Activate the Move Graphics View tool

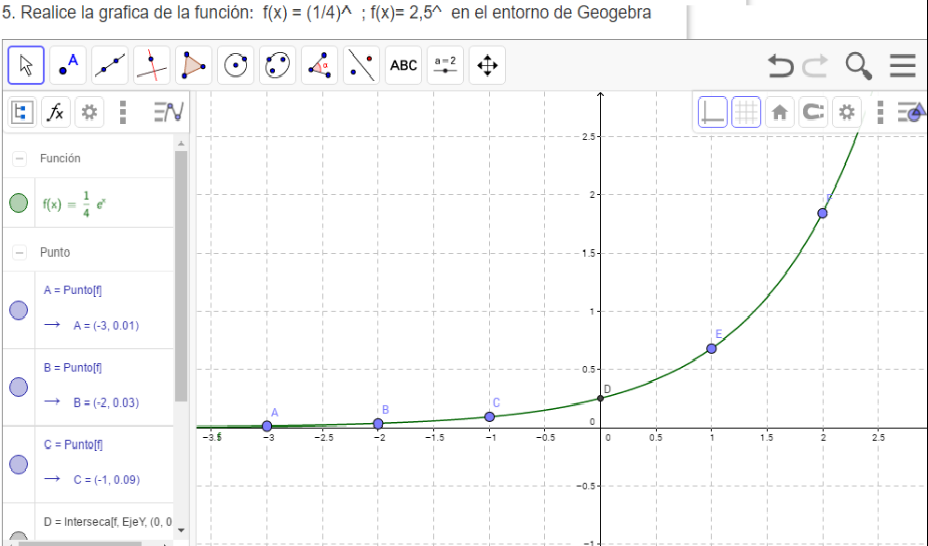click(x=487, y=65)
